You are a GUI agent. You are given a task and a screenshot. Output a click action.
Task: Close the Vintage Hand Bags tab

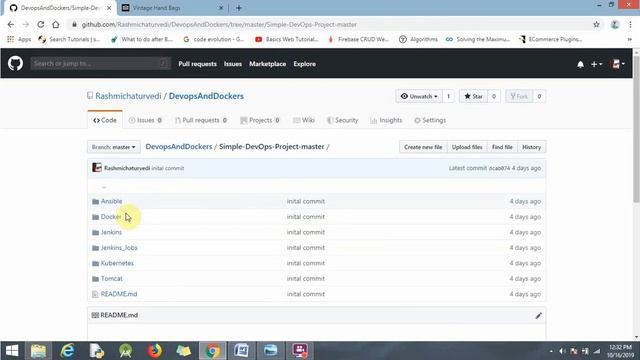[x=221, y=8]
